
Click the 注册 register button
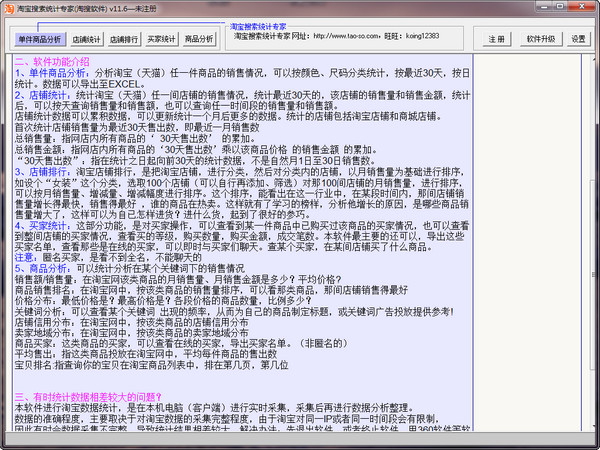pos(496,39)
